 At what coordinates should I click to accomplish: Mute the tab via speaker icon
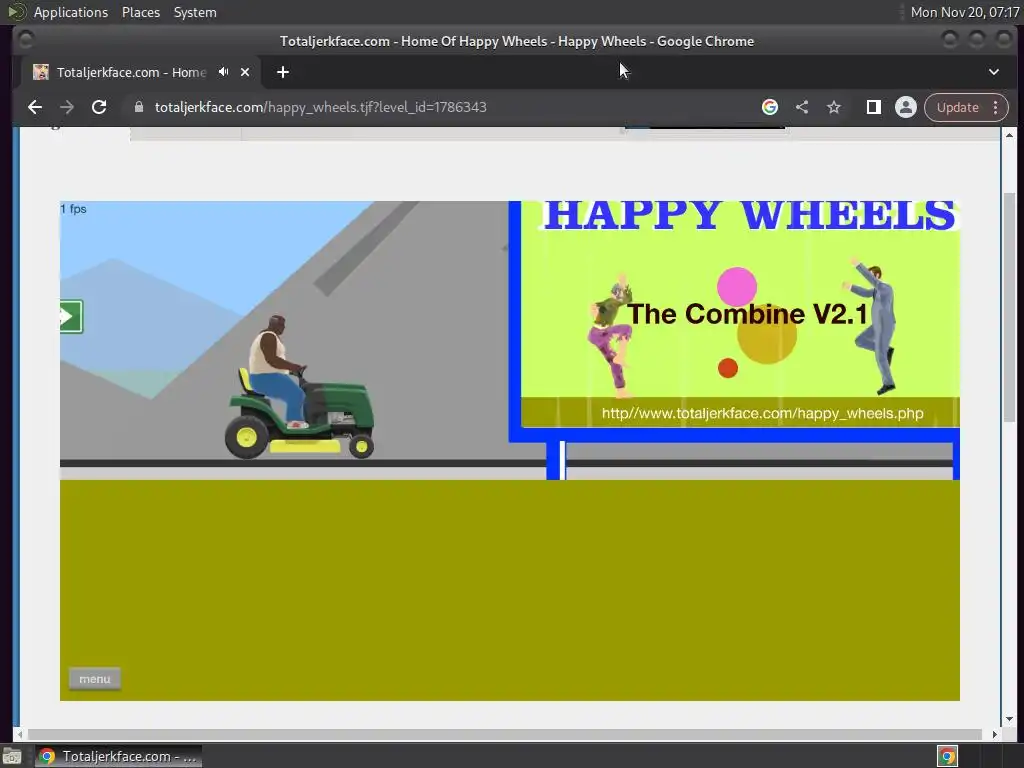pos(223,72)
